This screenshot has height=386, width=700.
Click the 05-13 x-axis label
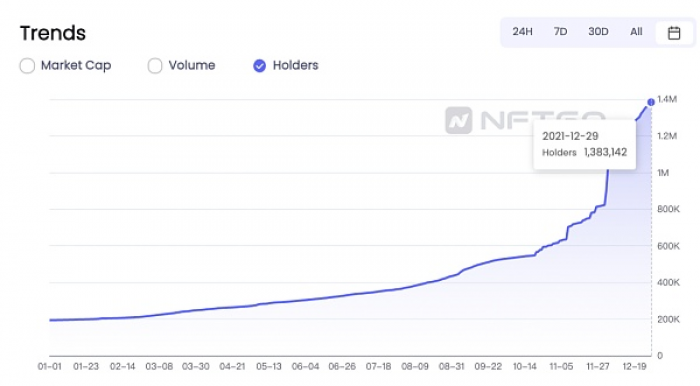pos(269,366)
